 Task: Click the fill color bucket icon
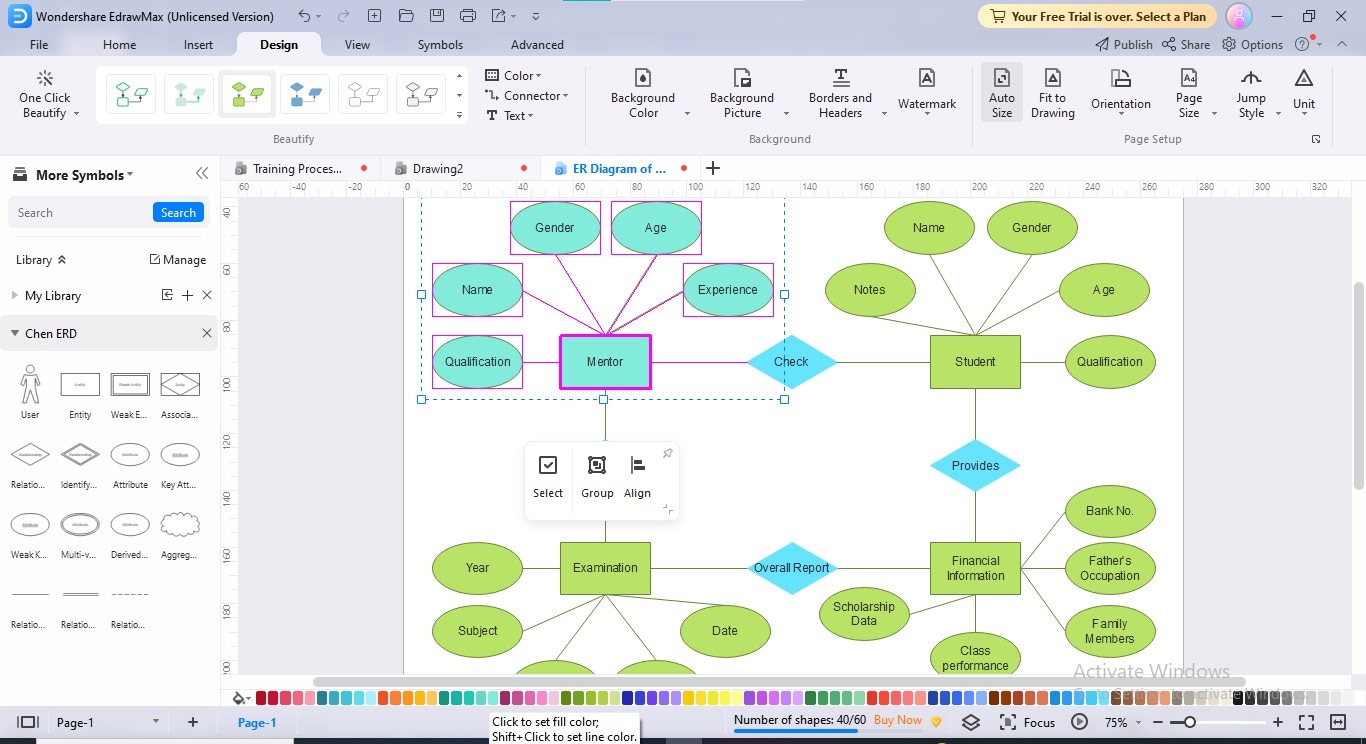pyautogui.click(x=239, y=698)
